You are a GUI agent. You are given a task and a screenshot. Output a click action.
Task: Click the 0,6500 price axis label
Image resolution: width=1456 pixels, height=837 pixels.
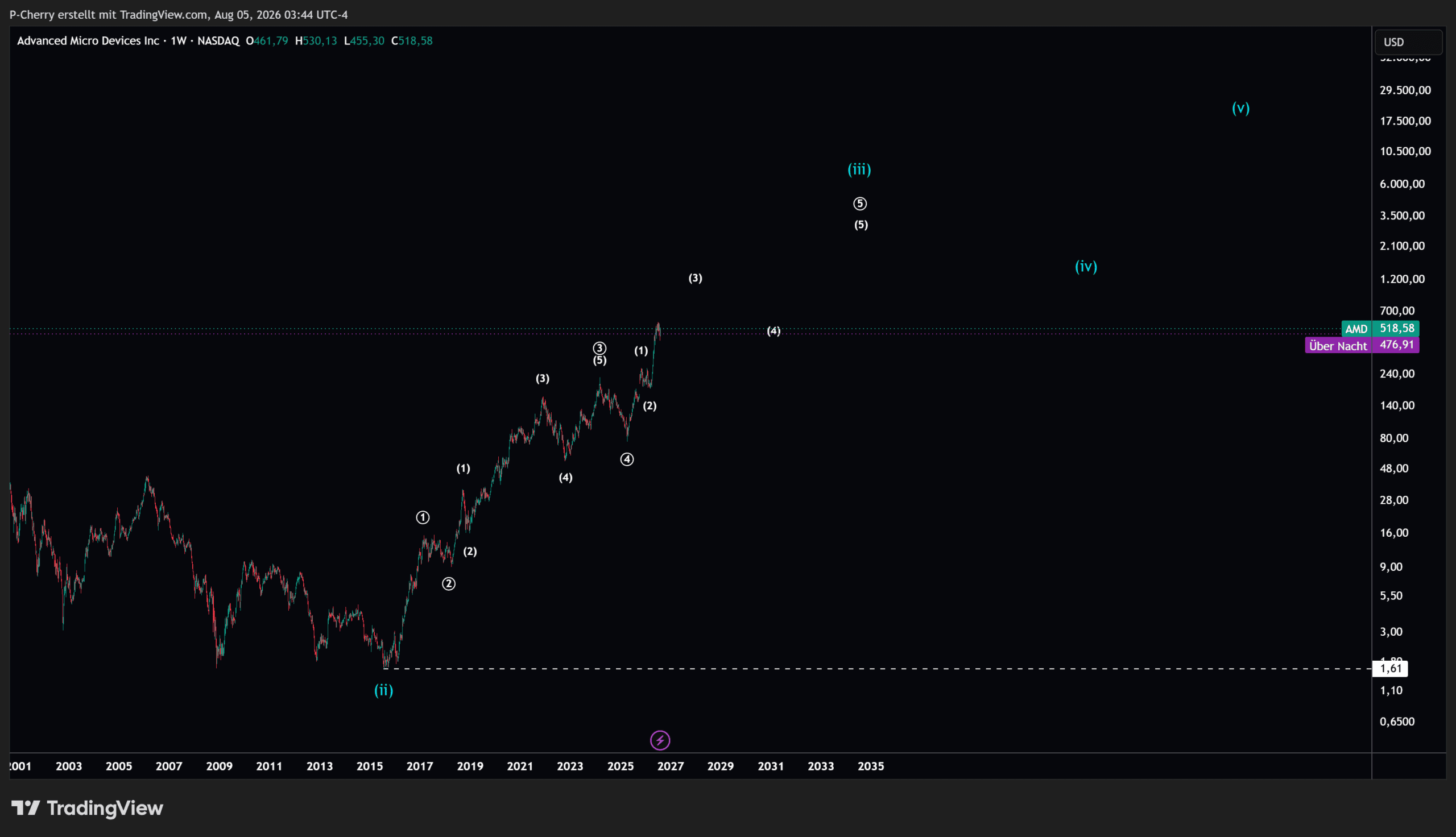(1397, 722)
